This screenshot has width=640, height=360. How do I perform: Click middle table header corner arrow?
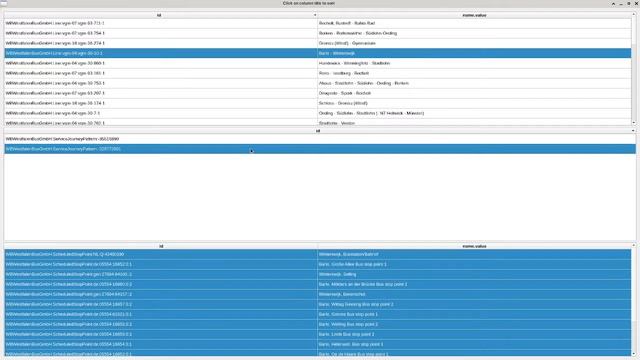633,131
